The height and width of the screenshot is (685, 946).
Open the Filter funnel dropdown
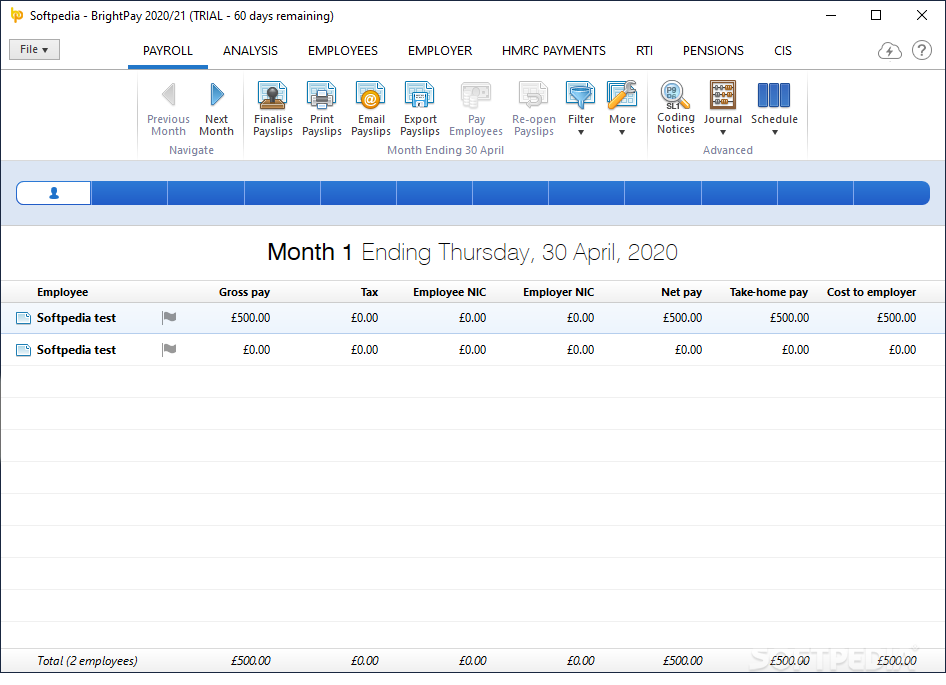pyautogui.click(x=581, y=109)
